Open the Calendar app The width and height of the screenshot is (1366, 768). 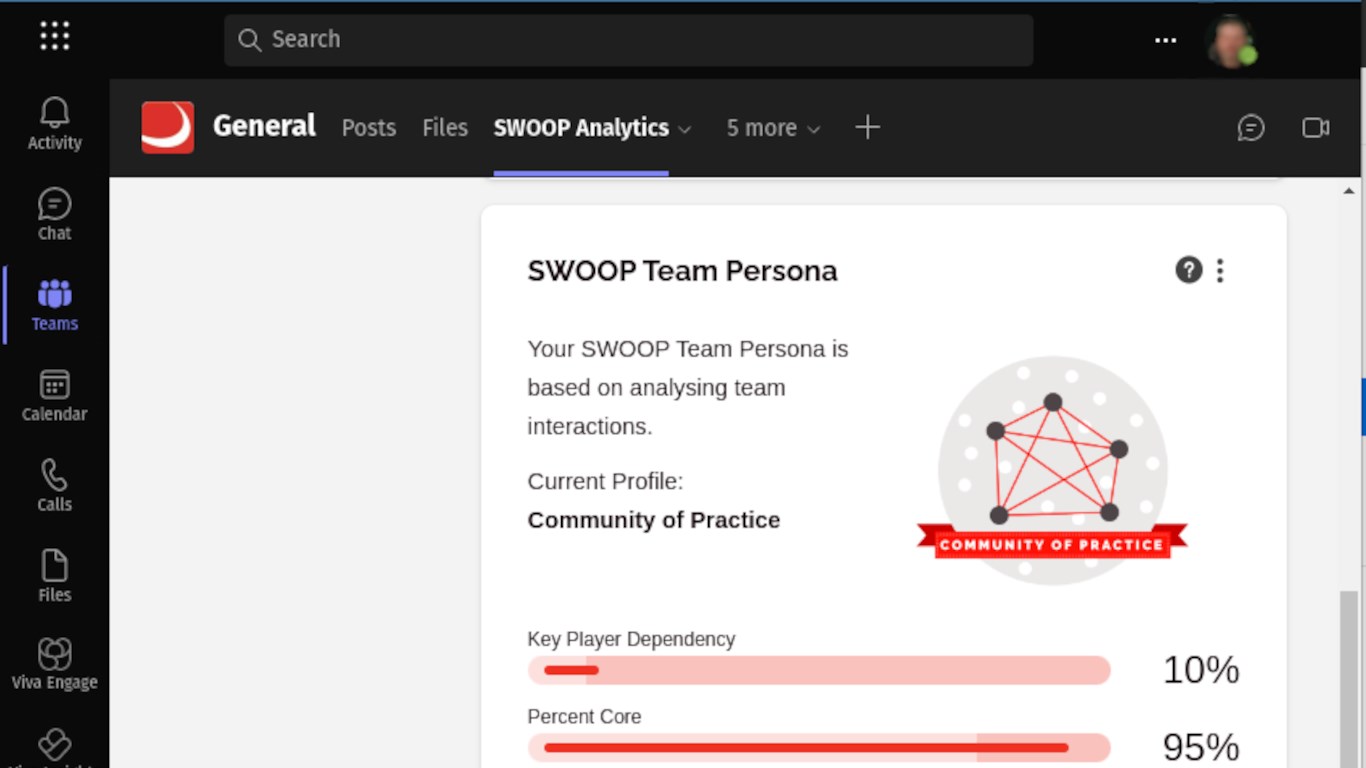[x=54, y=396]
